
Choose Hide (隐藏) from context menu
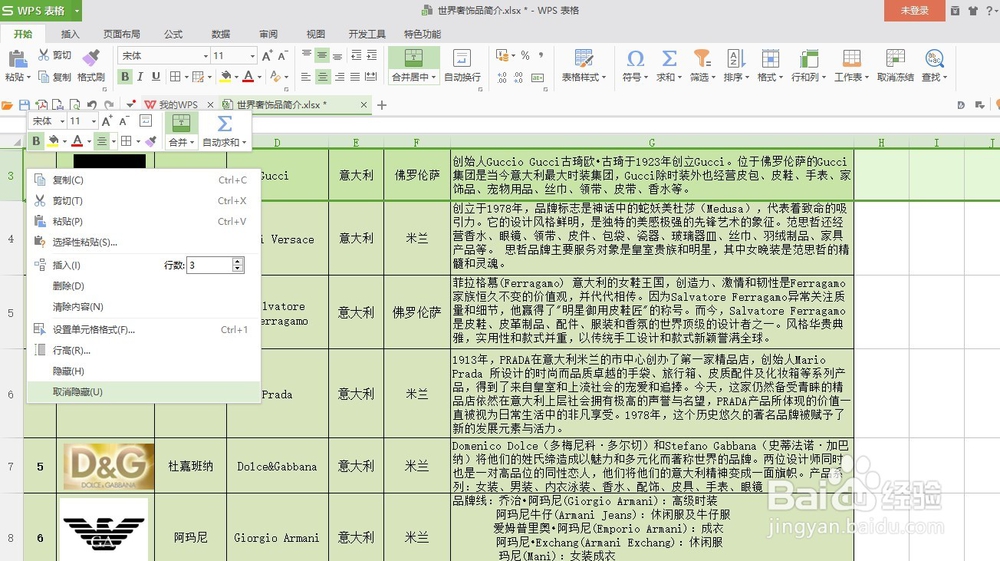tap(144, 371)
